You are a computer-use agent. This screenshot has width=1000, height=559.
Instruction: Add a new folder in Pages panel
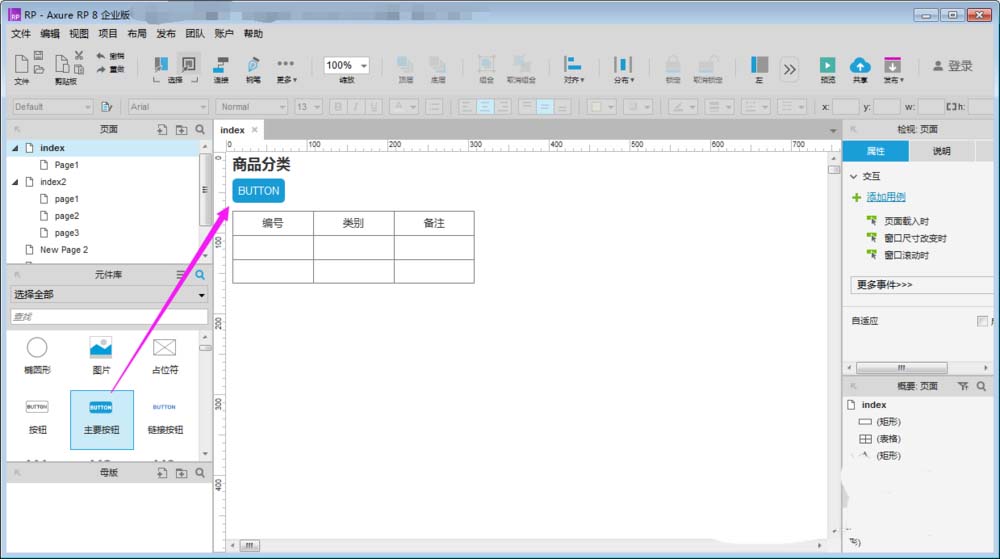(x=181, y=129)
